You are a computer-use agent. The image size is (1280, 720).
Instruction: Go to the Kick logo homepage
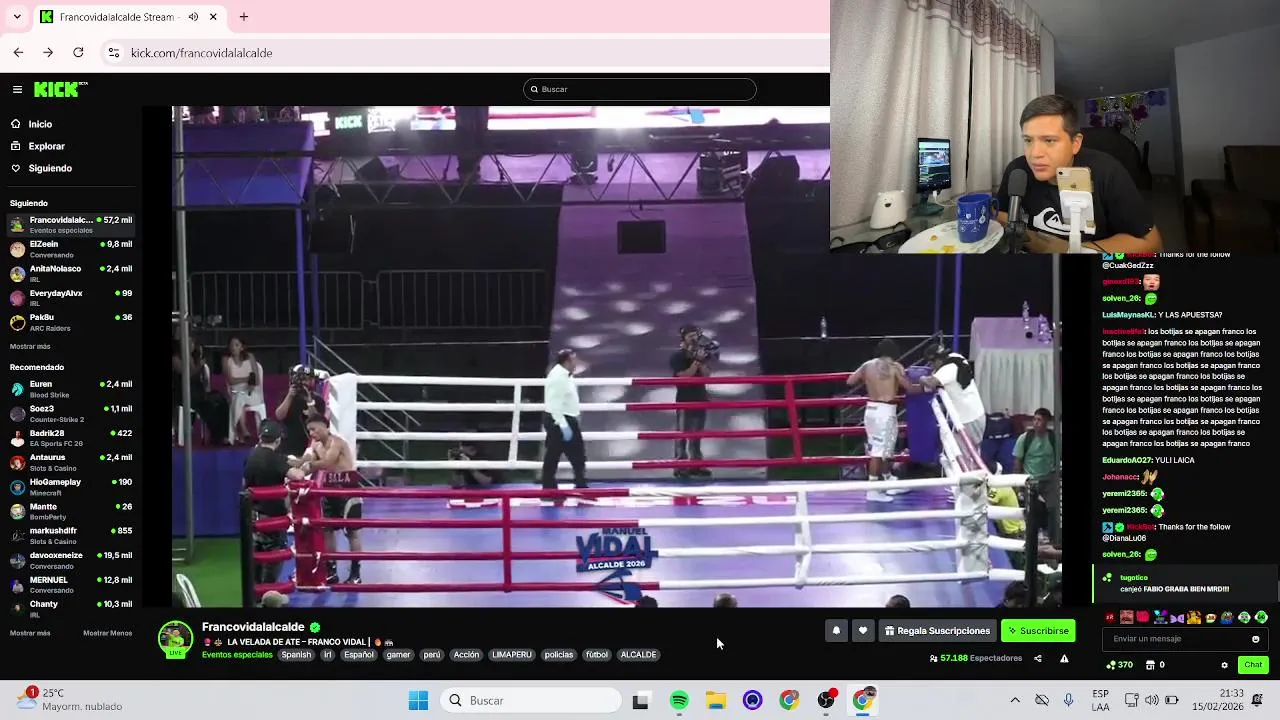[60, 89]
